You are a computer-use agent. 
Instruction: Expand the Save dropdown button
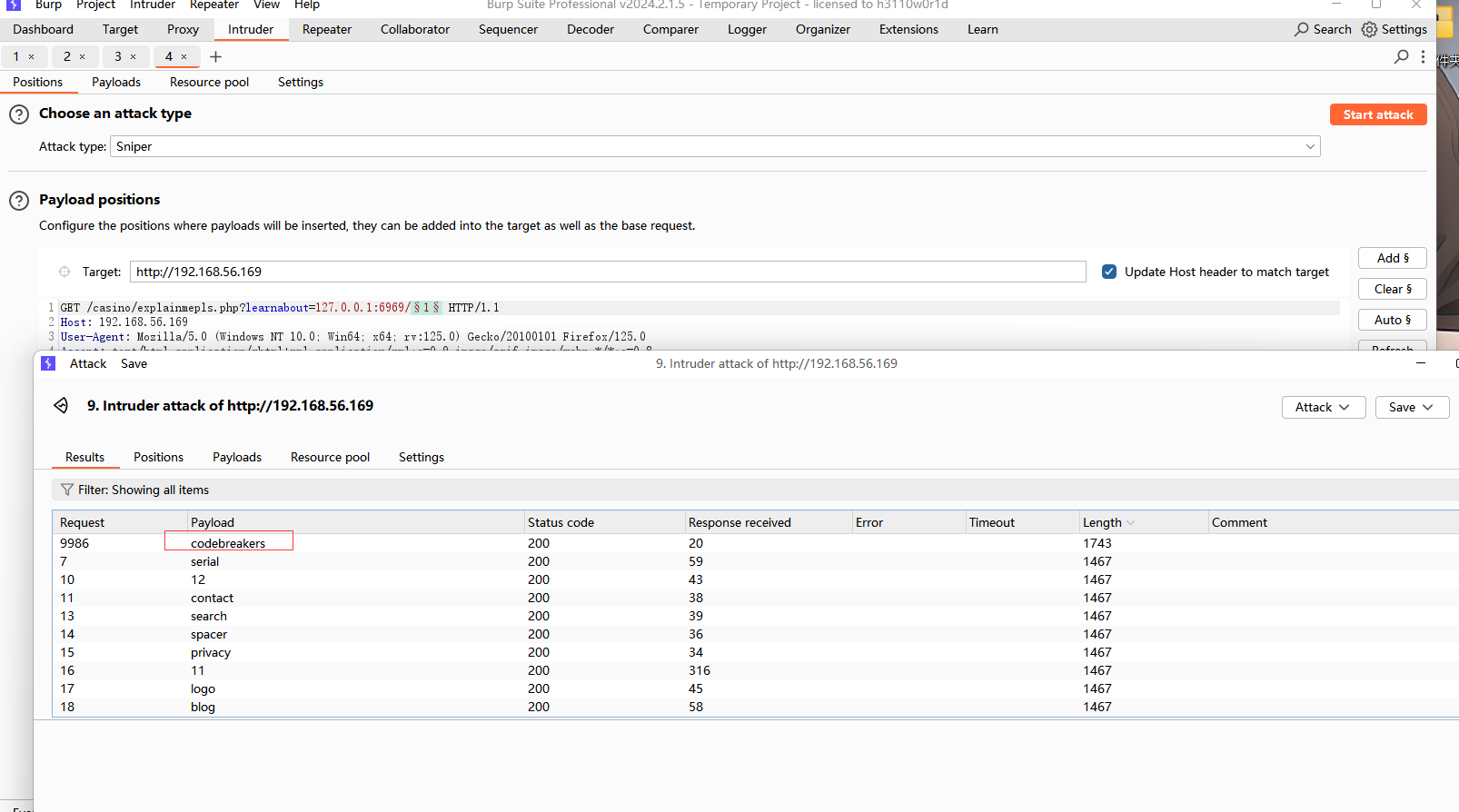click(1412, 407)
